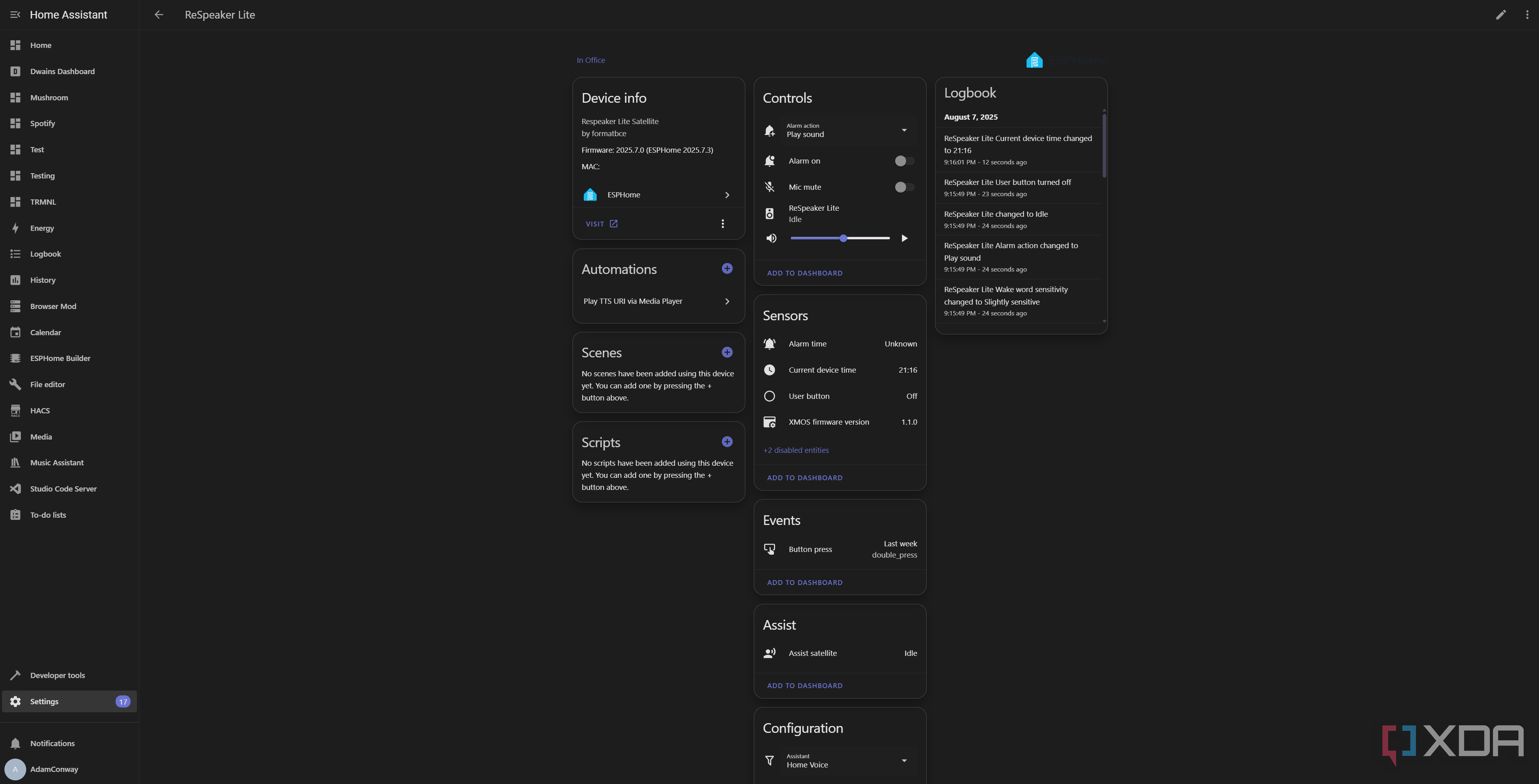Click the ESPHome logo at top right

click(1066, 60)
